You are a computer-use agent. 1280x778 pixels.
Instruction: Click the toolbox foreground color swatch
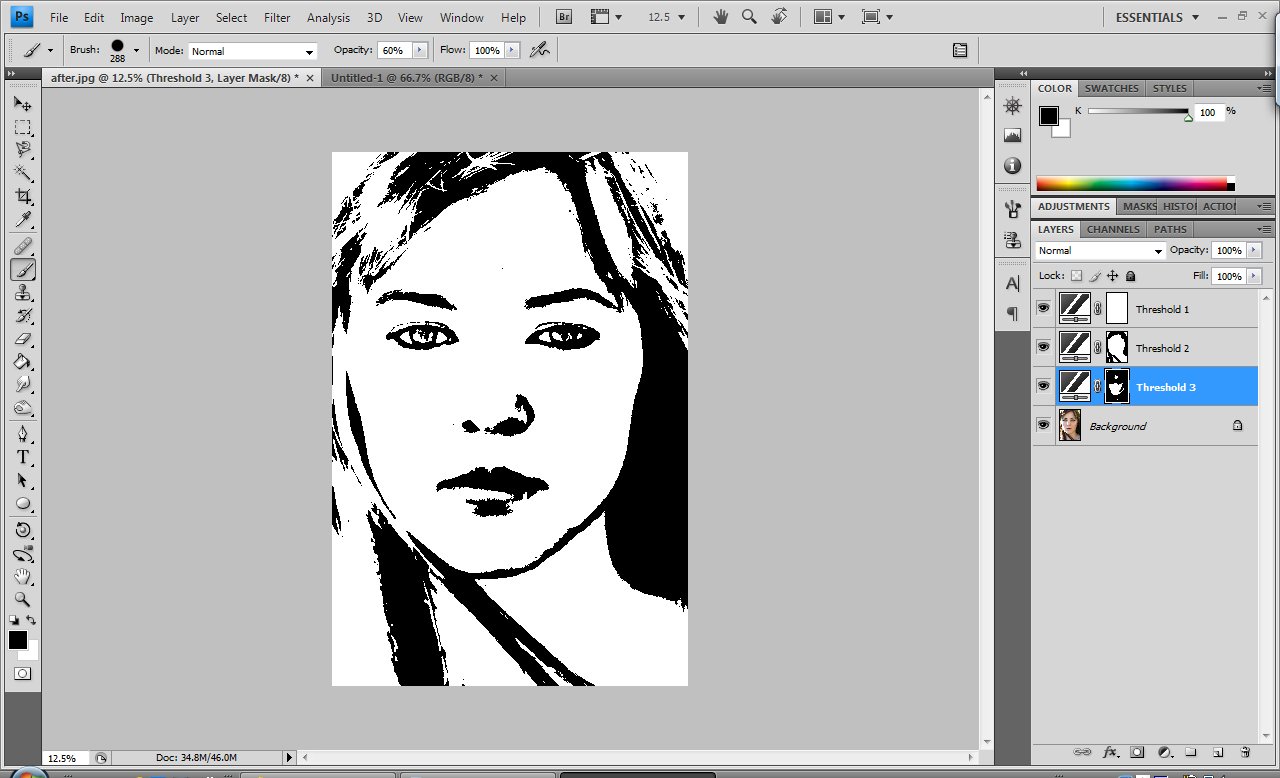coord(18,640)
